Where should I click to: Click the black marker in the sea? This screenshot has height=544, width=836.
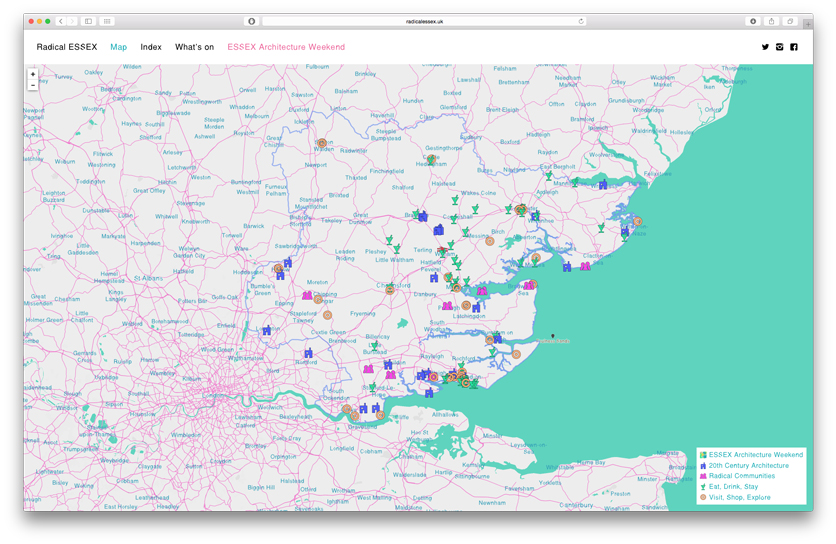[x=552, y=337]
